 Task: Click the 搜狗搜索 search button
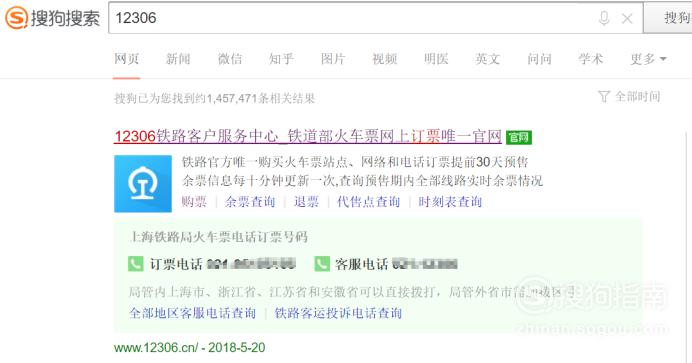tap(668, 18)
